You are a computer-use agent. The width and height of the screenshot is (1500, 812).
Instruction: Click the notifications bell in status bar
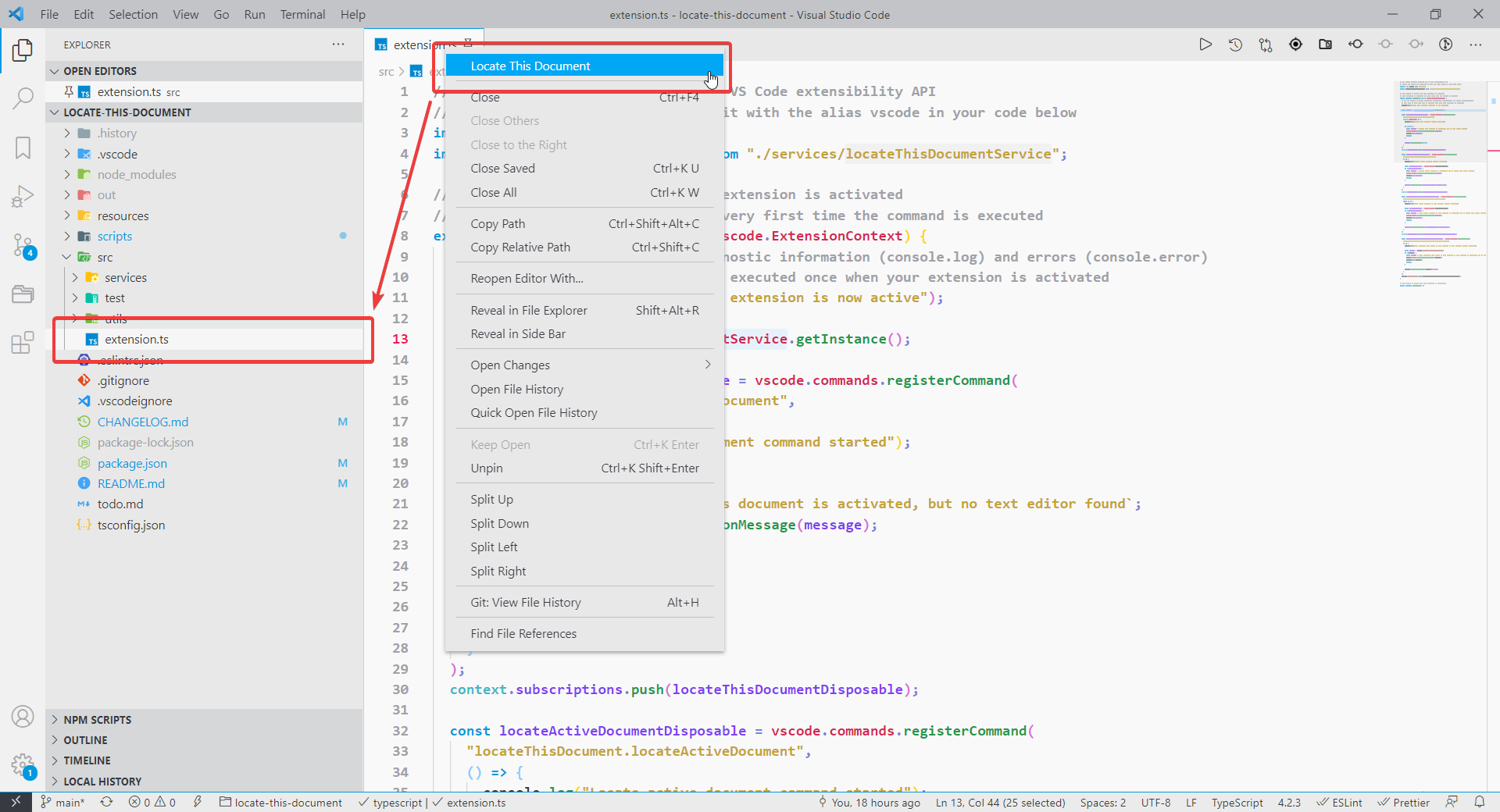tap(1479, 802)
